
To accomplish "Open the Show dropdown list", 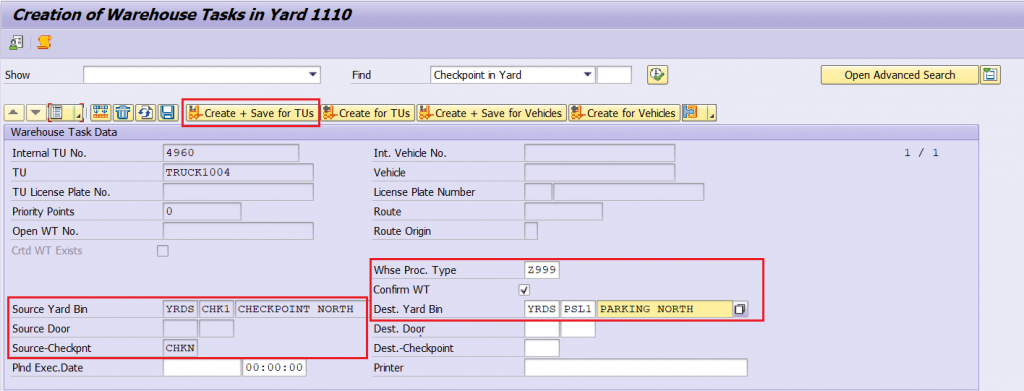I will [x=313, y=75].
